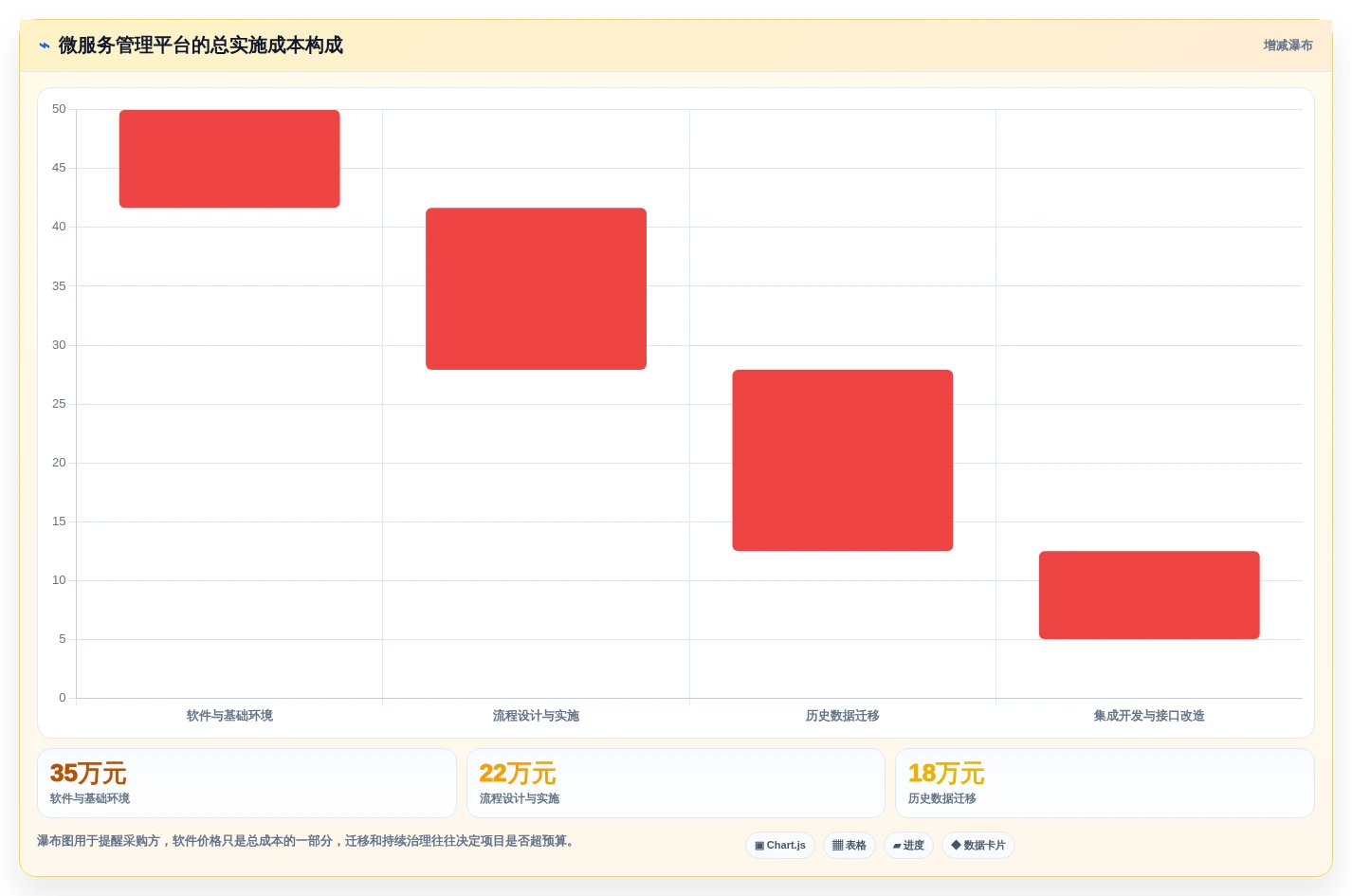Click the y-axis value 40

pyautogui.click(x=59, y=227)
